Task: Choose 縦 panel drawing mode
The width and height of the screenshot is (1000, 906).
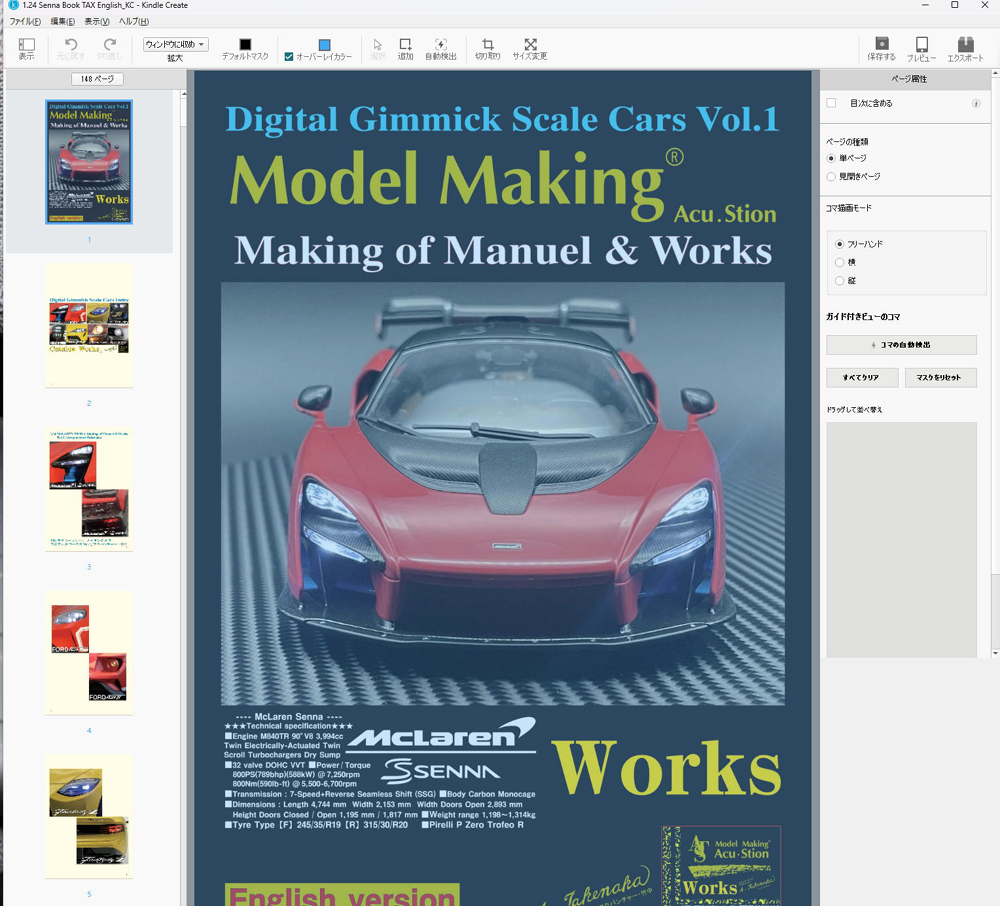Action: 839,281
